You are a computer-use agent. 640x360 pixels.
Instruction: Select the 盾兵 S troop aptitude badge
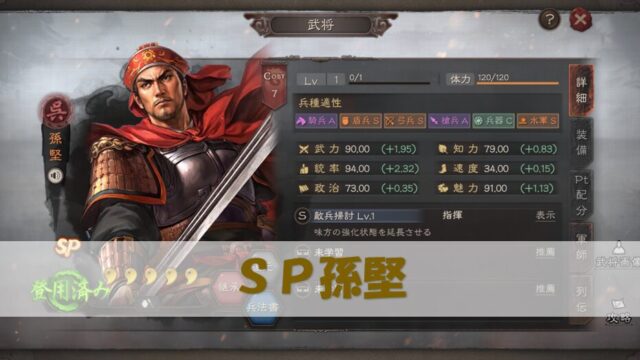tap(360, 121)
